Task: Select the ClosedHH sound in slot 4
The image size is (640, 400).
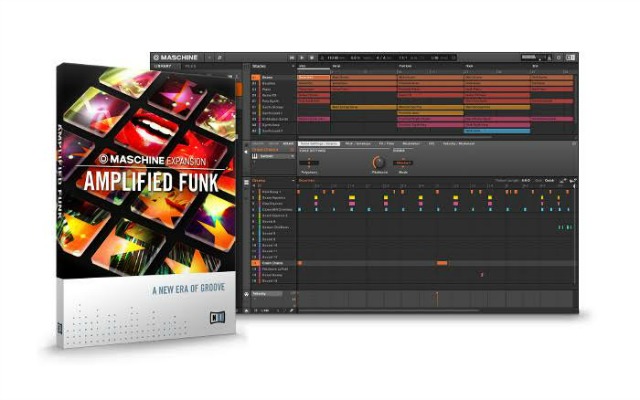Action: 274,210
